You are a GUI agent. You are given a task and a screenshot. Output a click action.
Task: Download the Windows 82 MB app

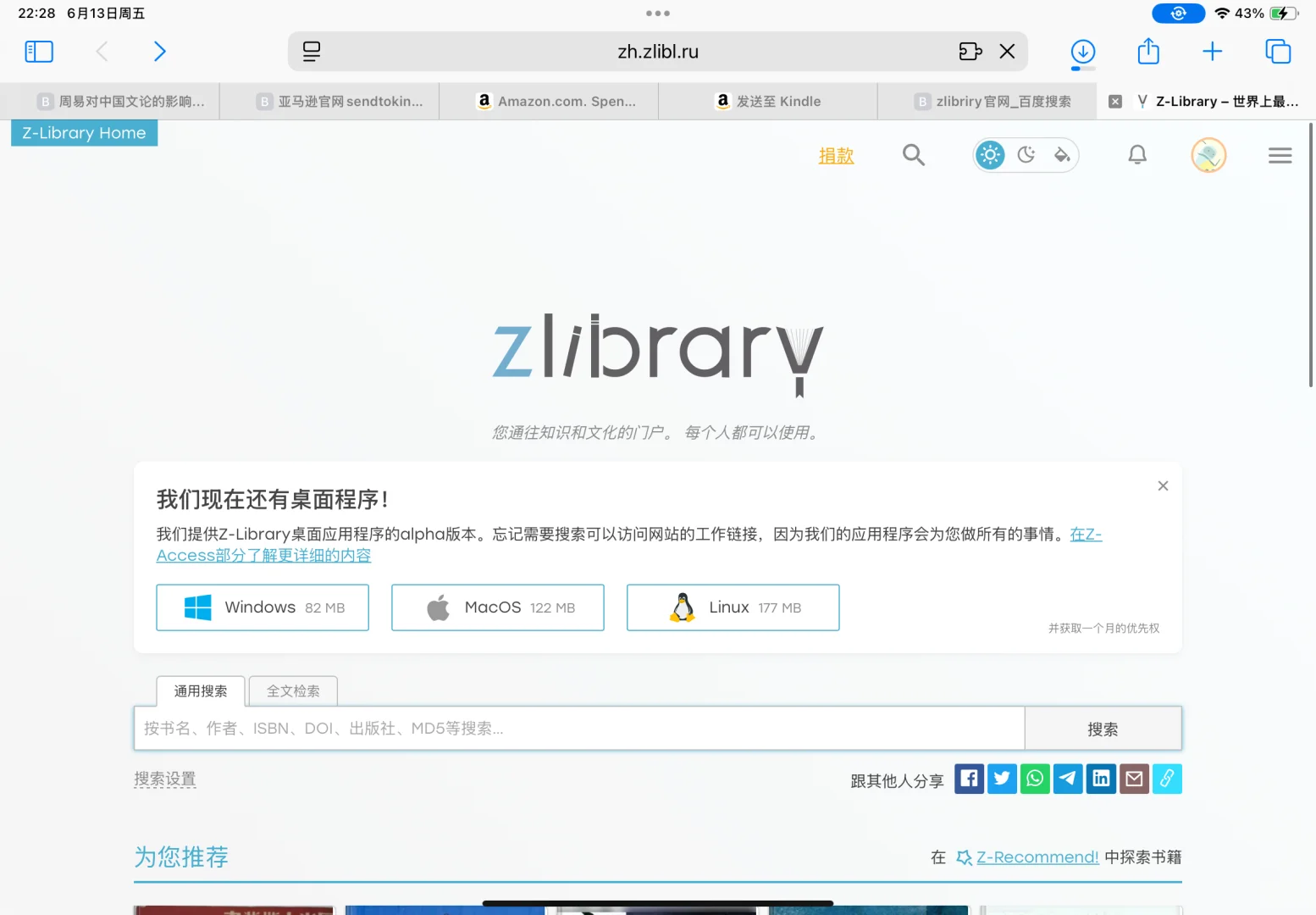(x=263, y=607)
